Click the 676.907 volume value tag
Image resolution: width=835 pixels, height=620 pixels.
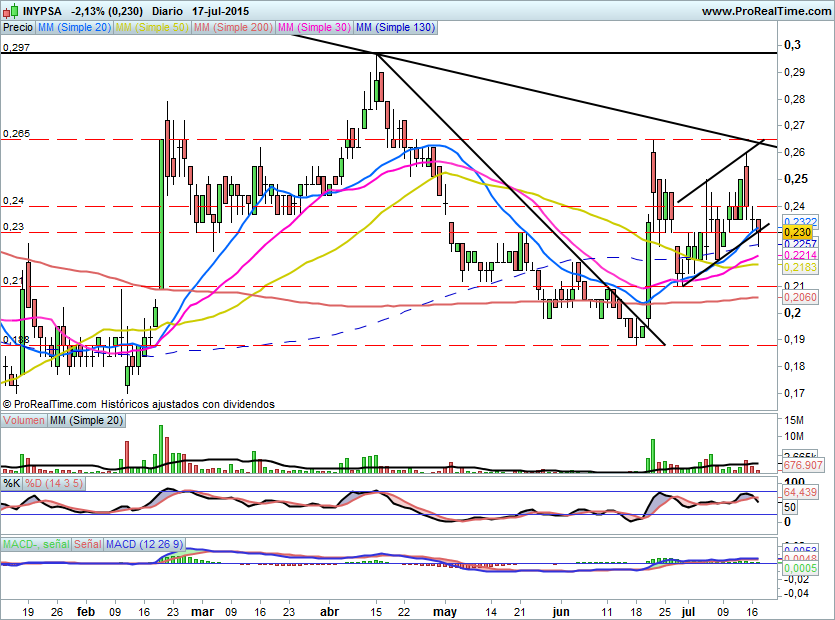pos(803,466)
